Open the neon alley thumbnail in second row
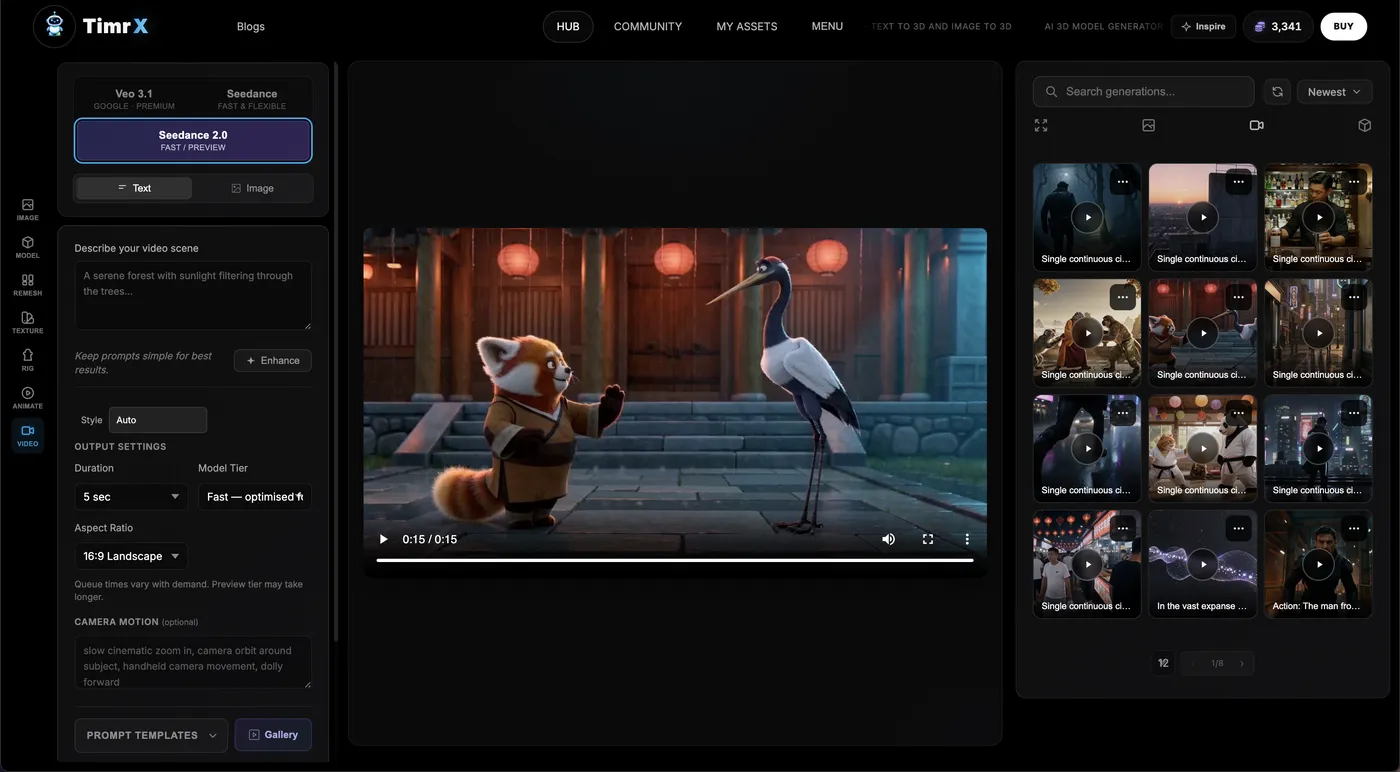Viewport: 1400px width, 772px height. pyautogui.click(x=1318, y=333)
